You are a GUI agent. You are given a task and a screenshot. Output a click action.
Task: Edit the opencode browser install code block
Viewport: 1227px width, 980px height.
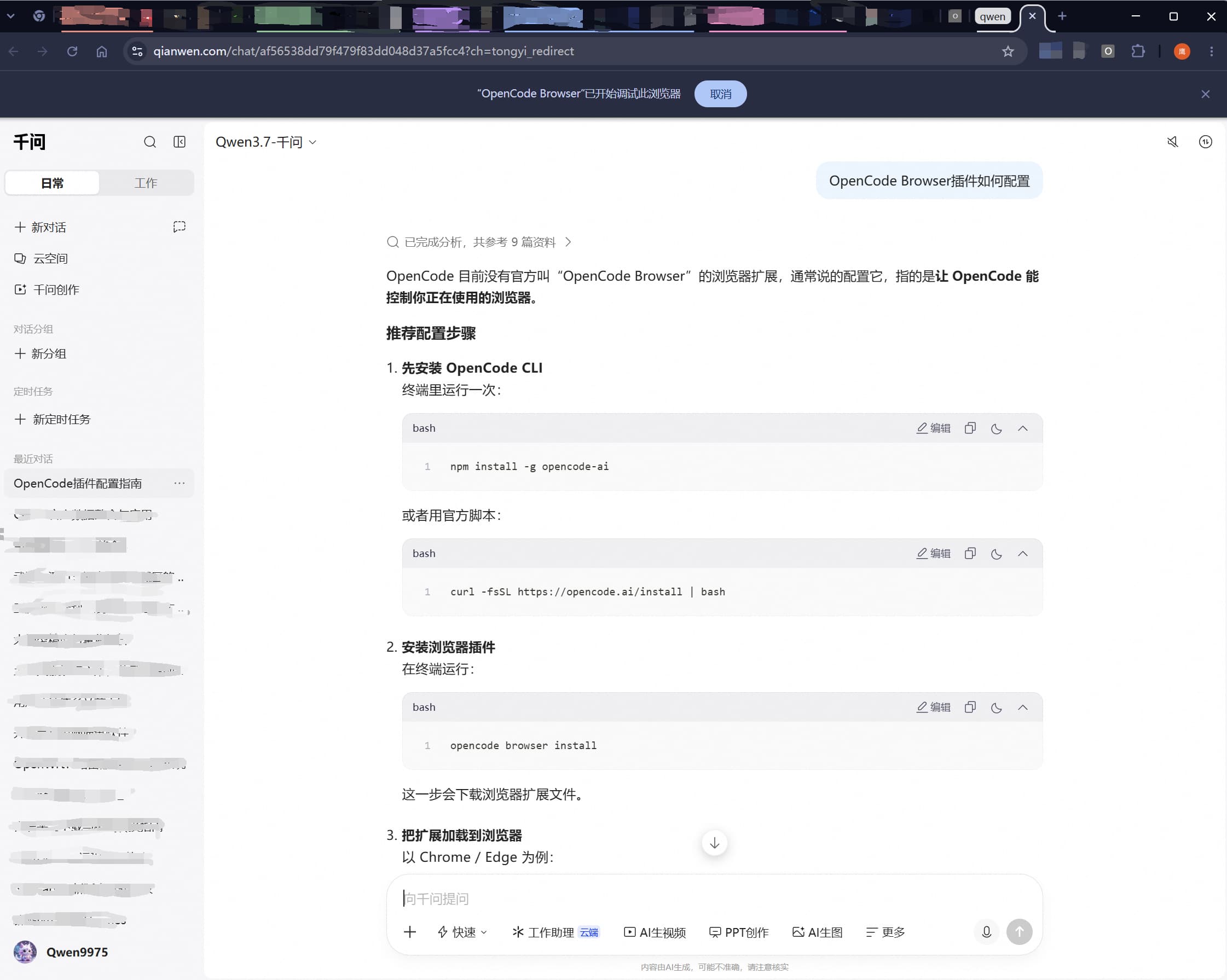coord(933,708)
